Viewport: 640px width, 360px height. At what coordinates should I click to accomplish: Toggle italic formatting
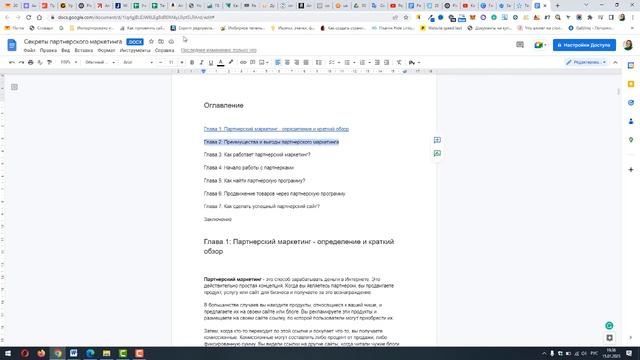201,62
